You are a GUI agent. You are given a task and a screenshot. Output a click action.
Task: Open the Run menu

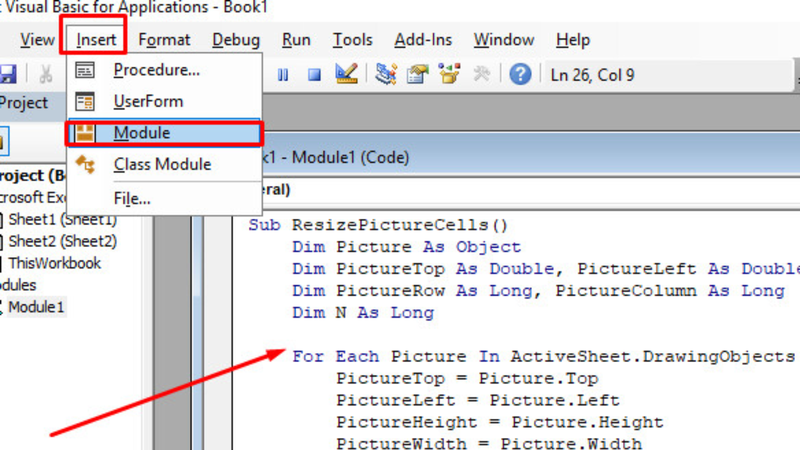click(x=296, y=40)
